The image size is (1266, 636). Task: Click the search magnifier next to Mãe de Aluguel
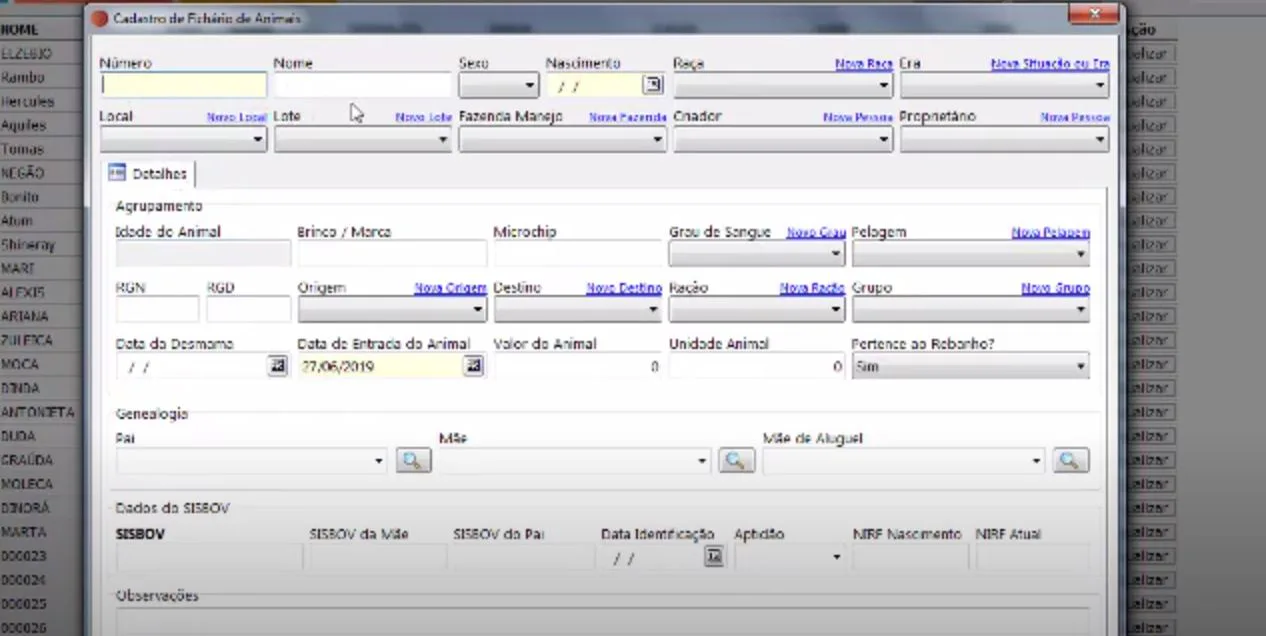[1071, 461]
